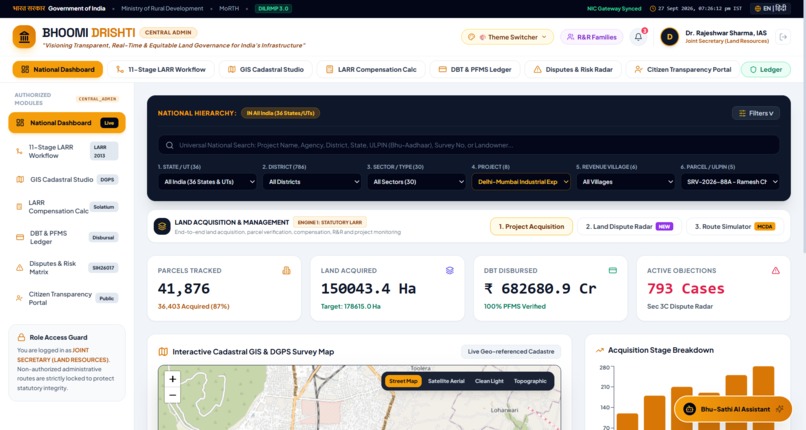The image size is (806, 430).
Task: Open the Citizen Transparency Portal tab
Action: (x=683, y=69)
